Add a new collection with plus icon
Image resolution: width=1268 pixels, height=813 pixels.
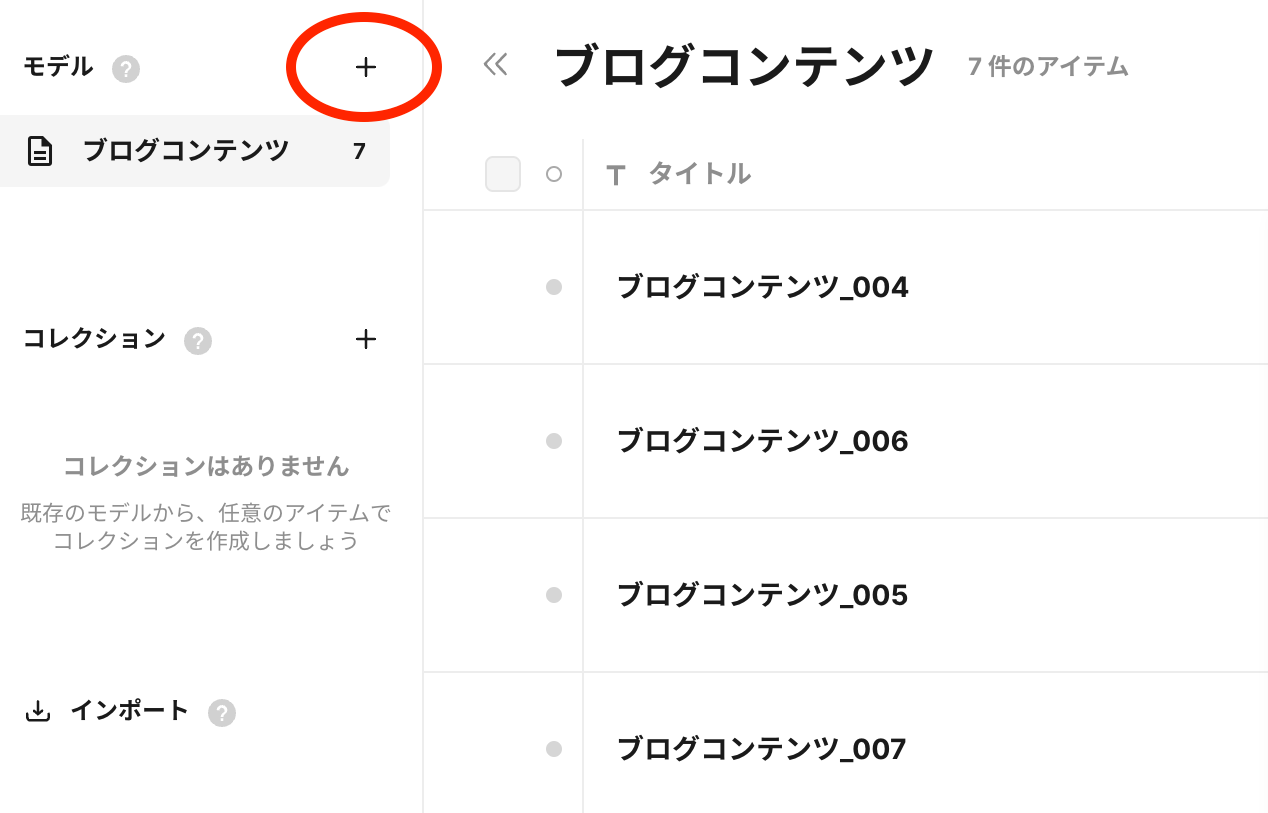pos(366,339)
